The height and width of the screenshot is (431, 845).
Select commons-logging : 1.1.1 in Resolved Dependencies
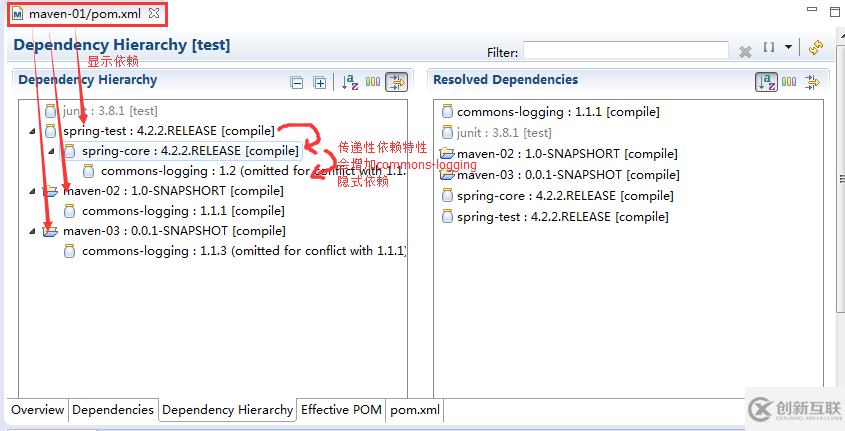[x=558, y=112]
